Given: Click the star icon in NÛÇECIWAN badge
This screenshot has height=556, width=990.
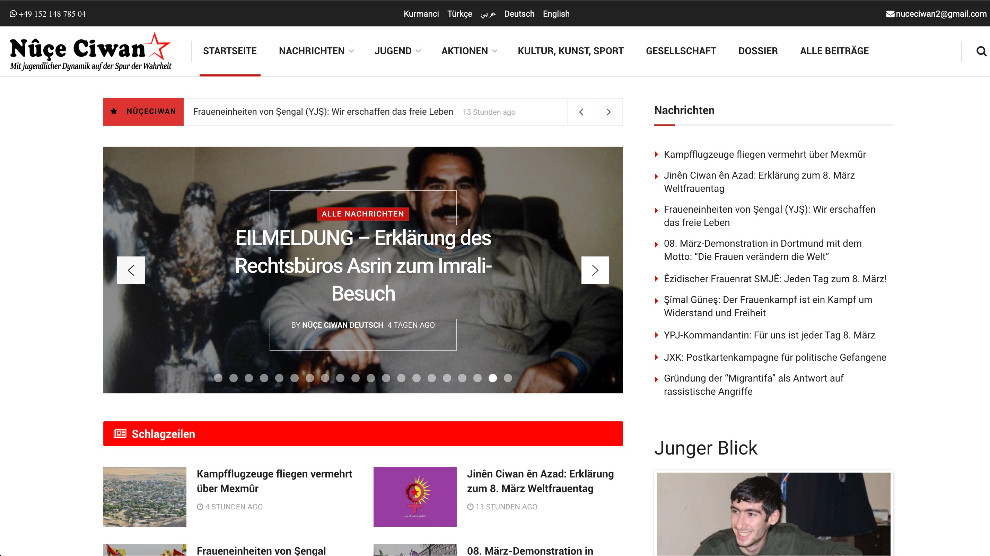Looking at the screenshot, I should [114, 112].
